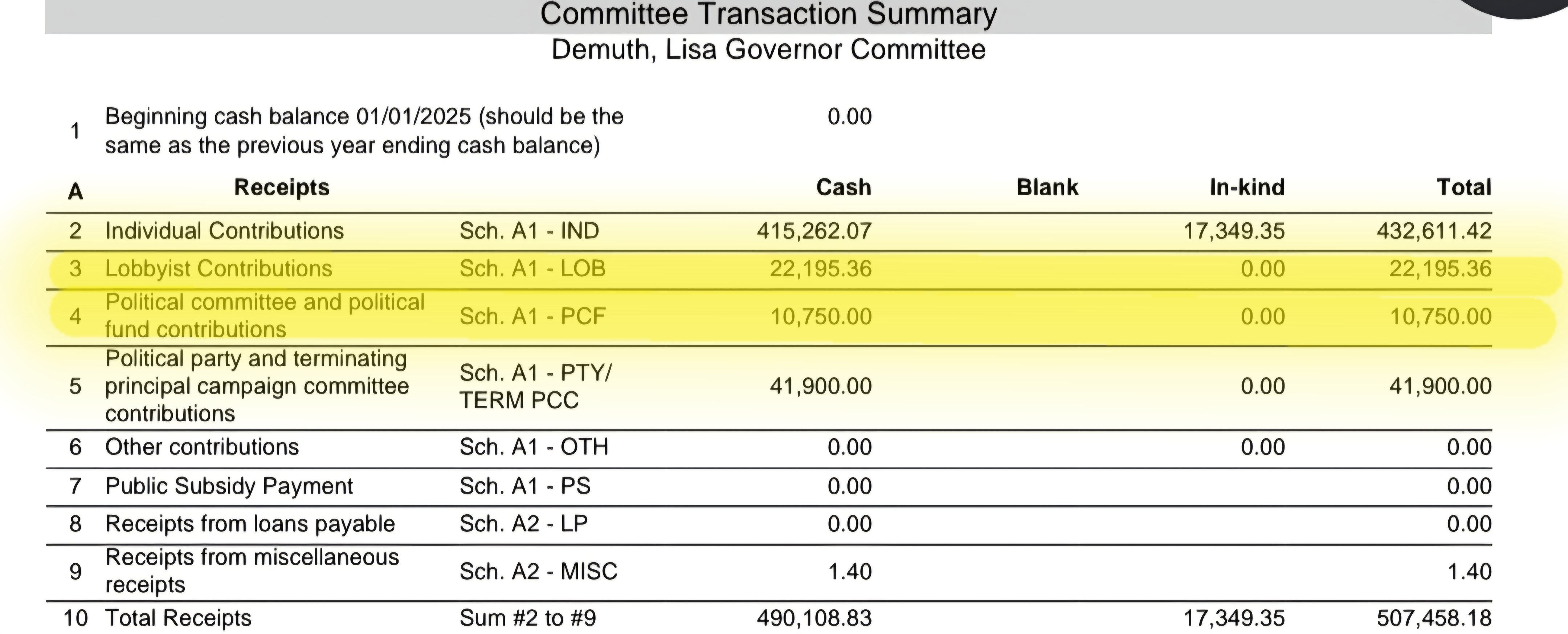Select the Receipts from loans payable label
Screen dimensions: 1568x634
[250, 524]
